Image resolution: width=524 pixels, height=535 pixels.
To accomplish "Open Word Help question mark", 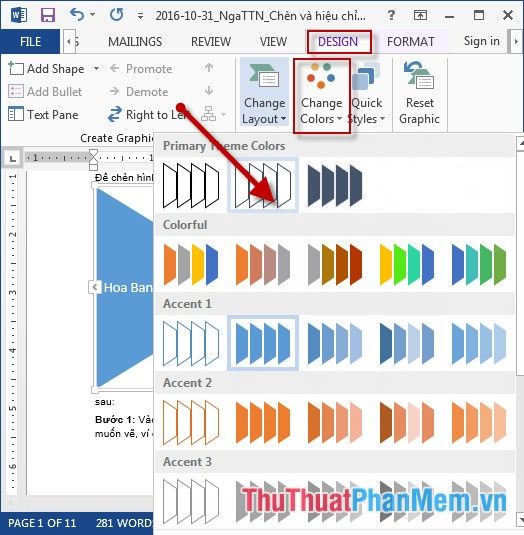I will 391,15.
